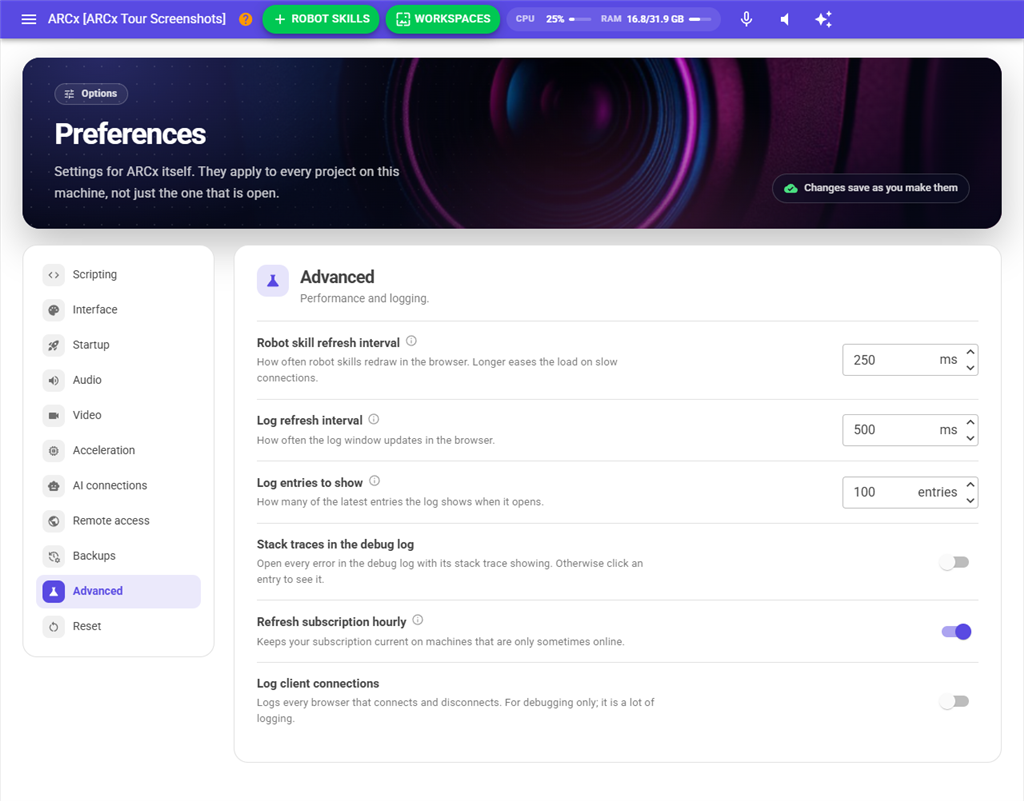This screenshot has height=801, width=1024.
Task: Click the Changes save as you make them badge
Action: tap(871, 188)
